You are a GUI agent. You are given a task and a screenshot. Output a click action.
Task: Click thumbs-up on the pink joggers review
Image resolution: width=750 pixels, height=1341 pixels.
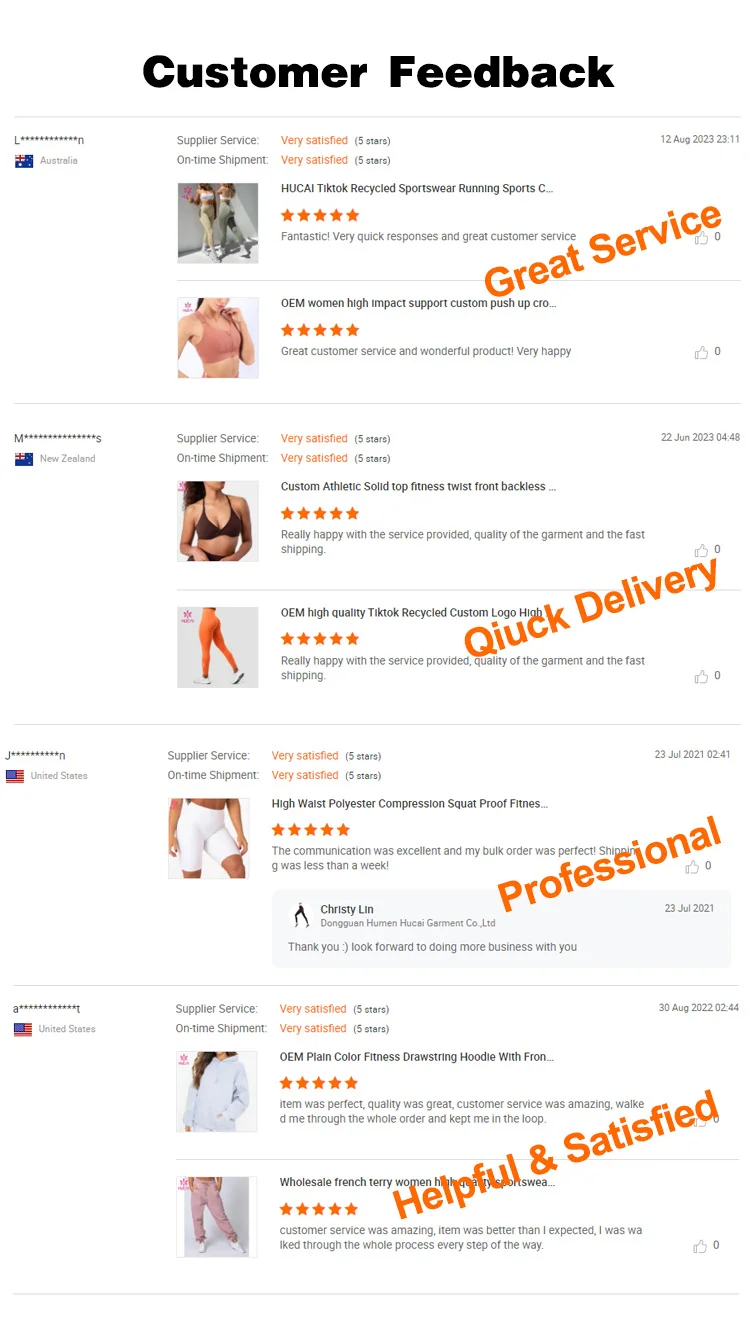point(700,1246)
